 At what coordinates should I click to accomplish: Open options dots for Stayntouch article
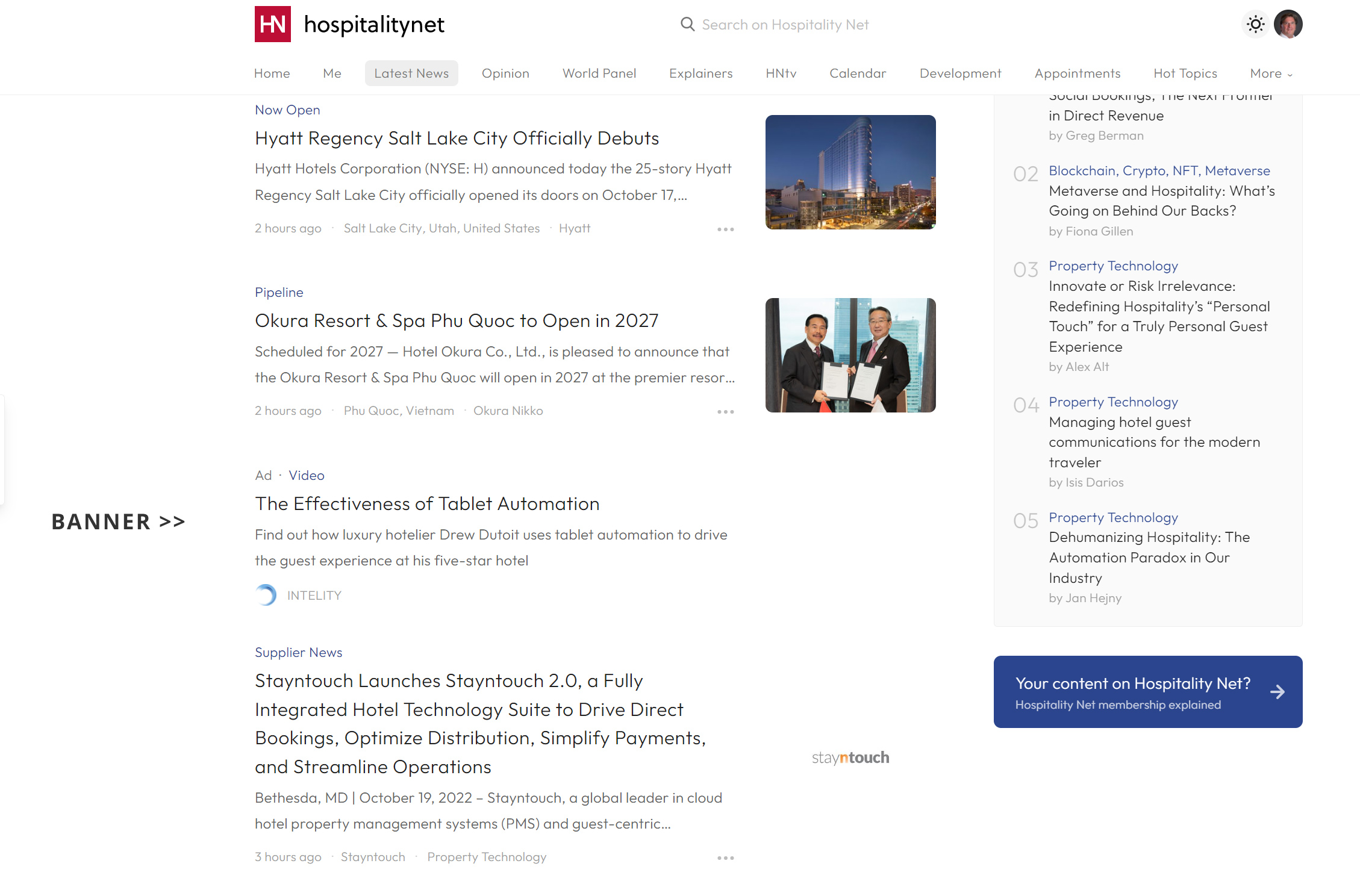point(725,858)
